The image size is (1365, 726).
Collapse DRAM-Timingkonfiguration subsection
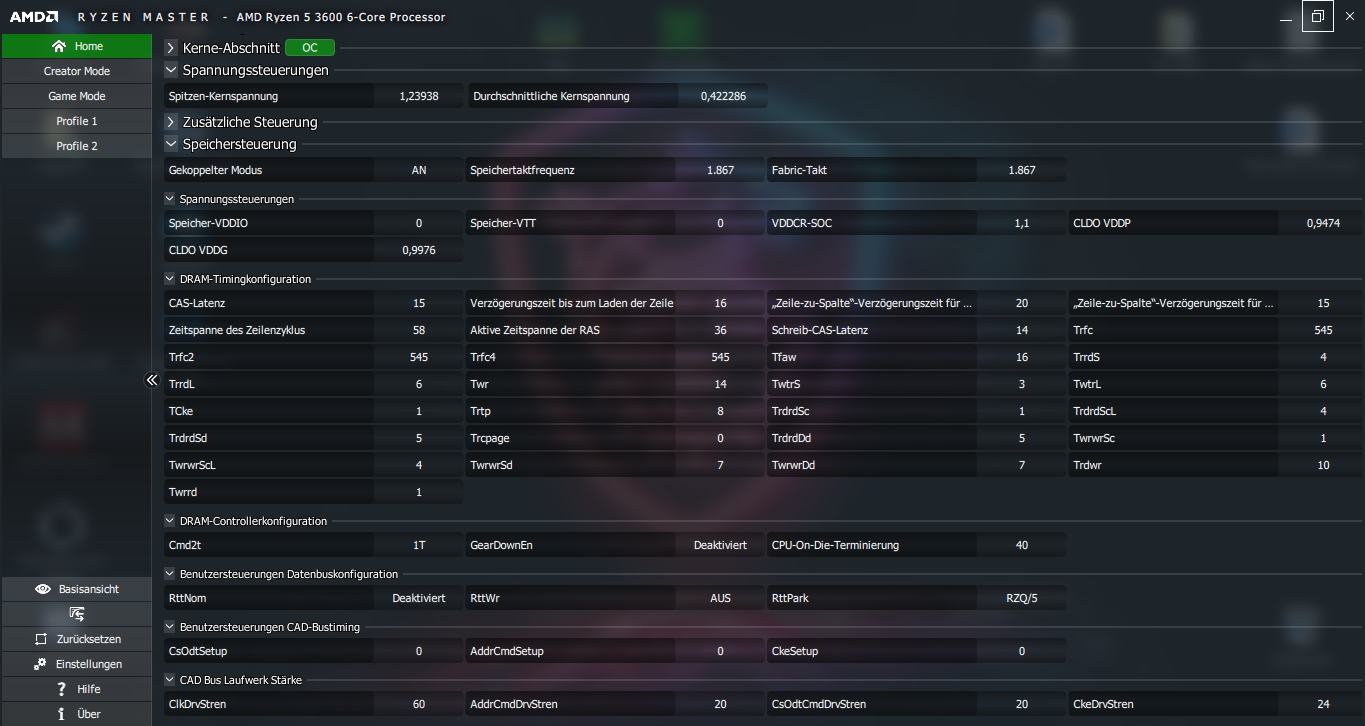(x=170, y=279)
